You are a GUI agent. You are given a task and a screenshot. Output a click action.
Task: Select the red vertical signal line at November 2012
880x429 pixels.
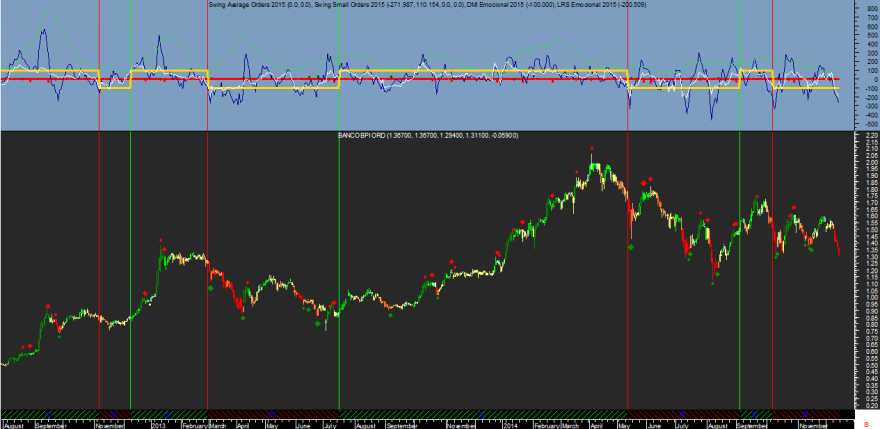(x=99, y=205)
